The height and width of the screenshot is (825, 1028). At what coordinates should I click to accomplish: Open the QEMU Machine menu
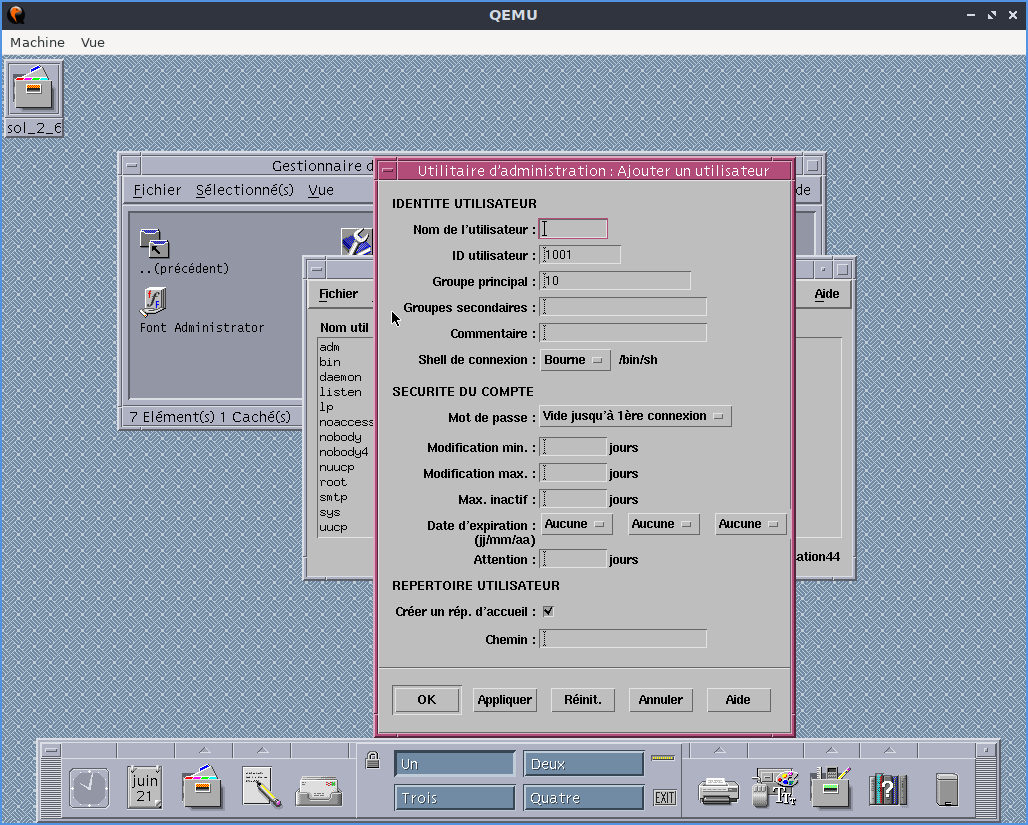[37, 42]
